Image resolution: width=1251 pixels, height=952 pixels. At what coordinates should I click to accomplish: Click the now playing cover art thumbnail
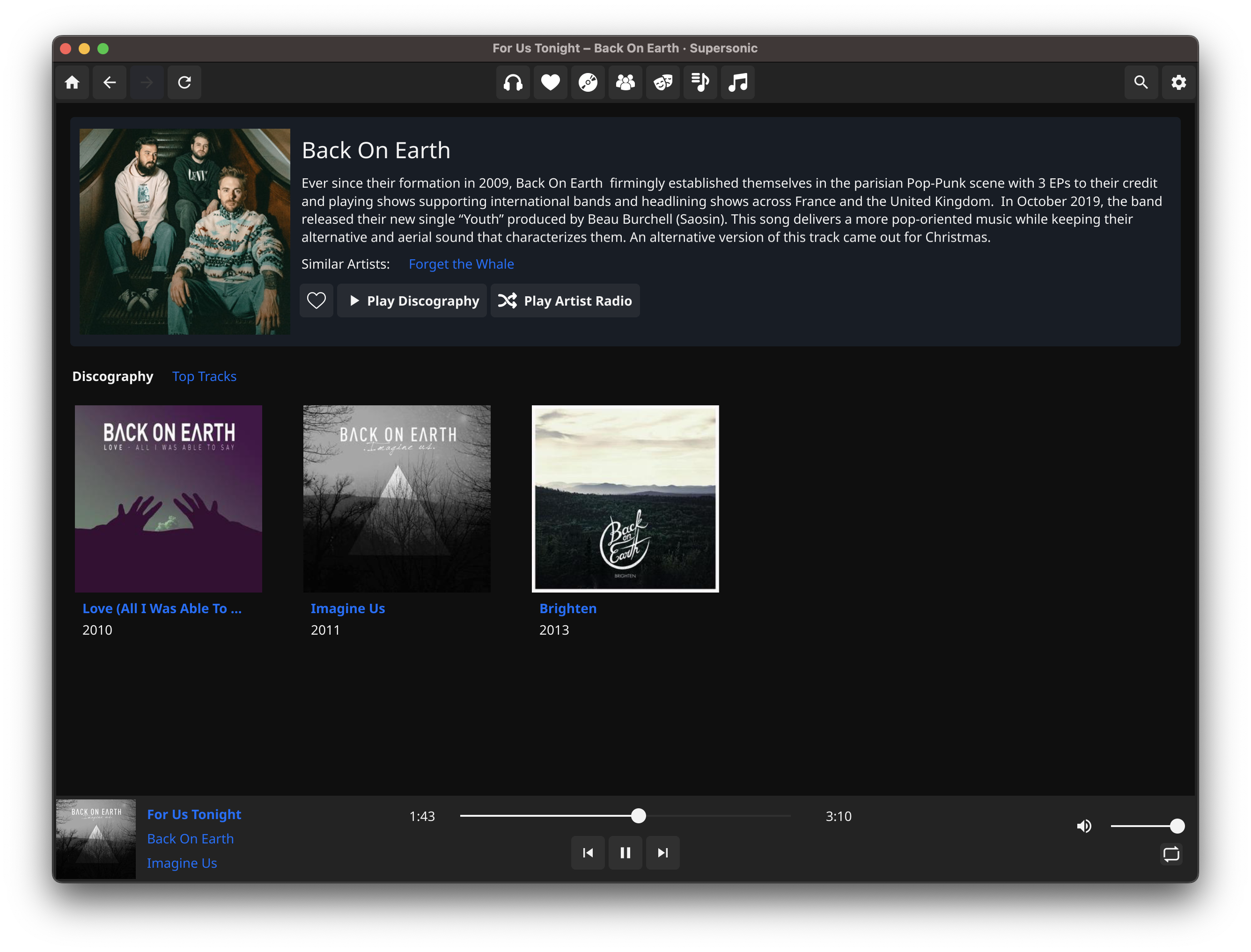coord(96,839)
